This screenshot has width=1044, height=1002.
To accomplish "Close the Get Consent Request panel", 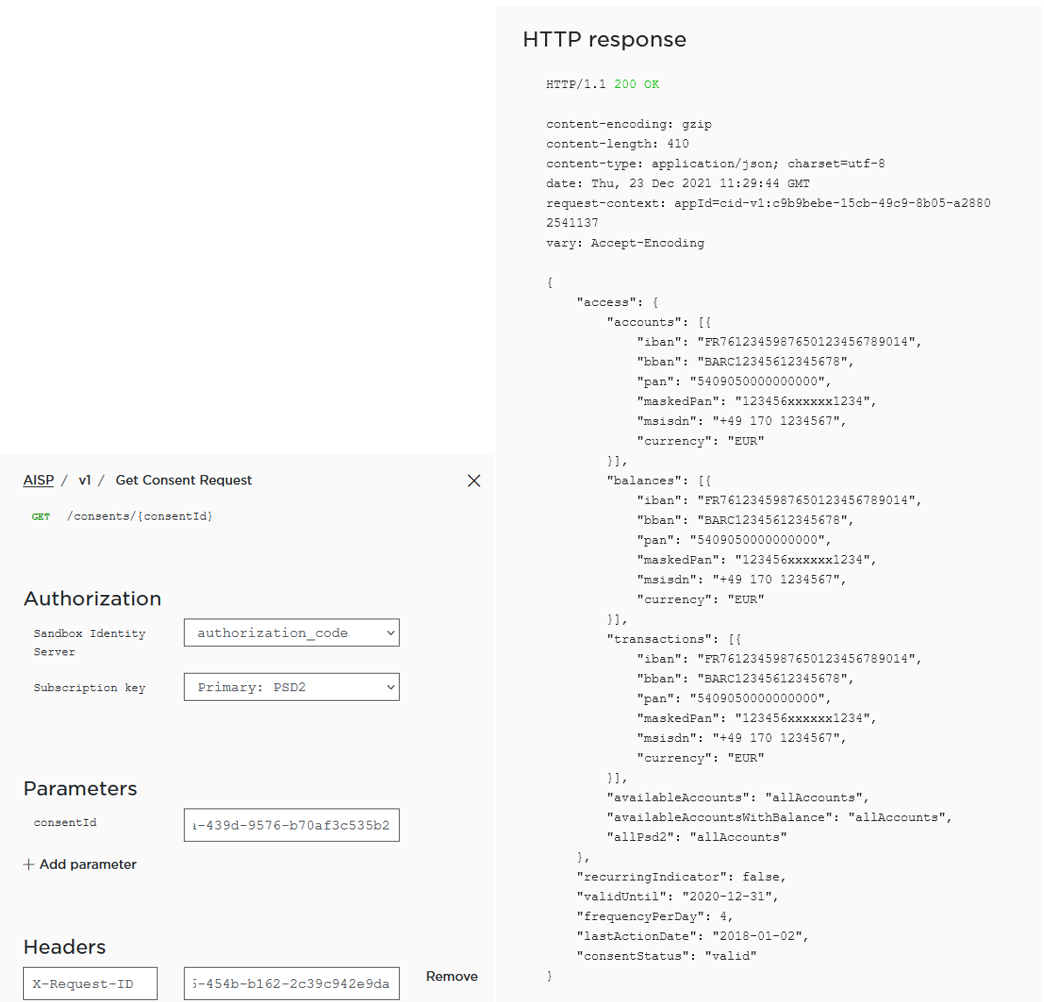I will pyautogui.click(x=474, y=481).
